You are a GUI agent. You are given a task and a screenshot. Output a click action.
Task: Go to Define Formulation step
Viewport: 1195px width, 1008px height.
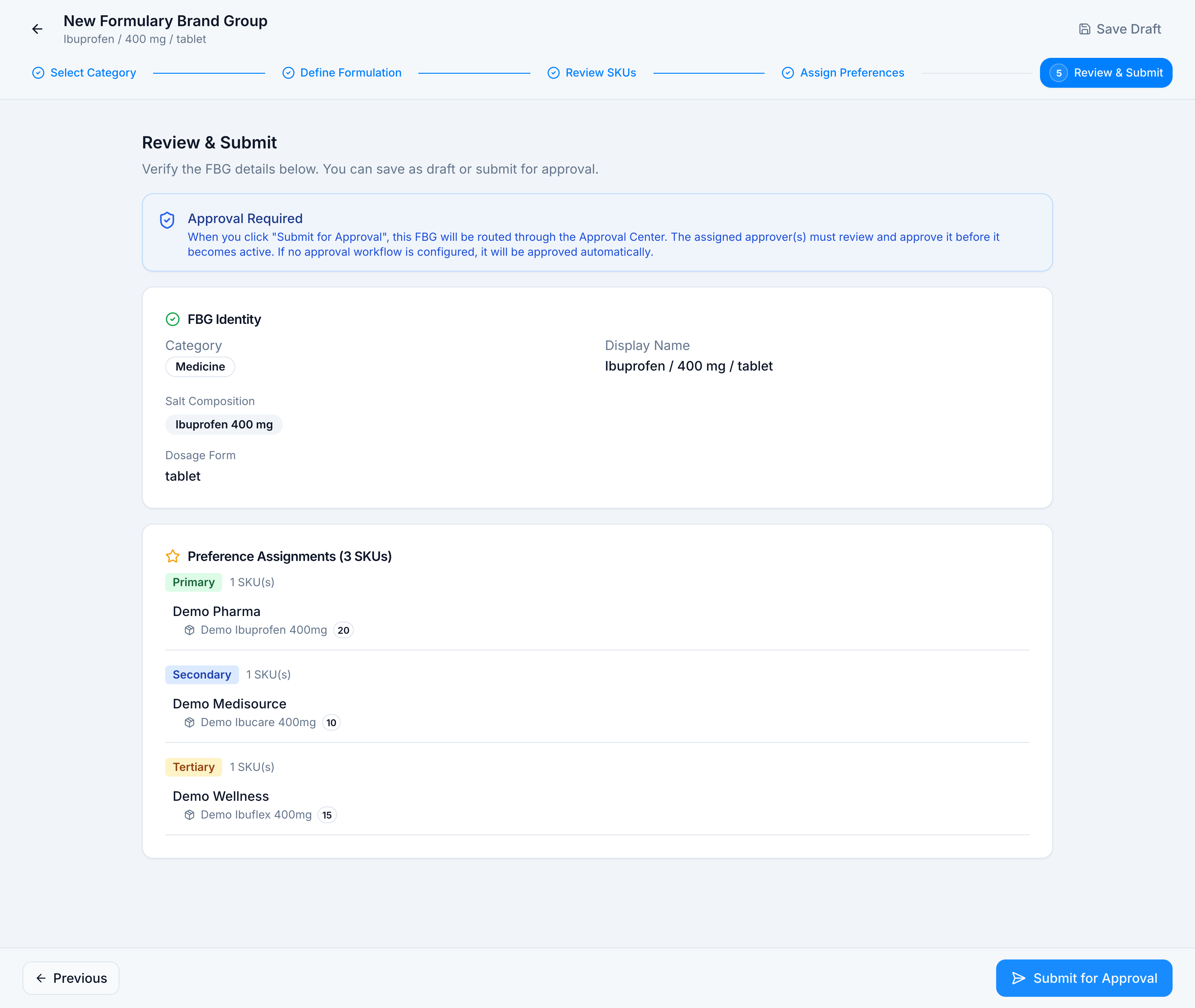tap(342, 72)
